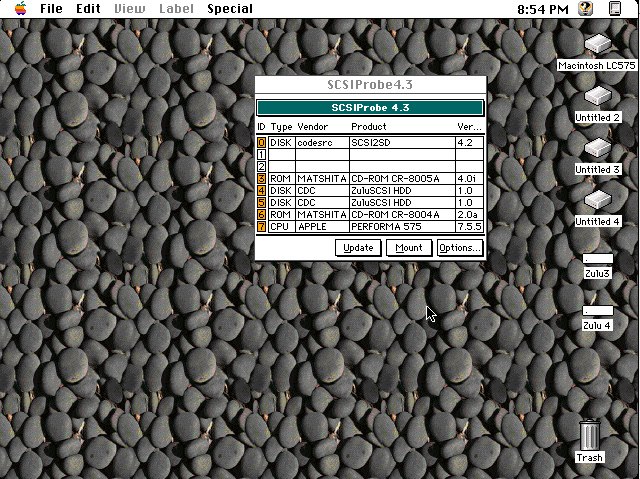Click the Update button in SCSIProbe

tap(358, 248)
